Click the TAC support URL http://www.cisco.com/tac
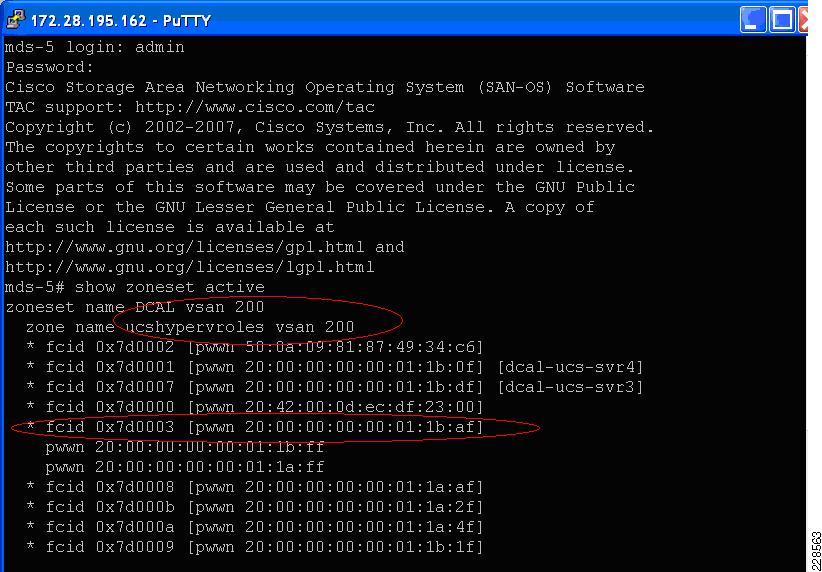 pos(255,107)
